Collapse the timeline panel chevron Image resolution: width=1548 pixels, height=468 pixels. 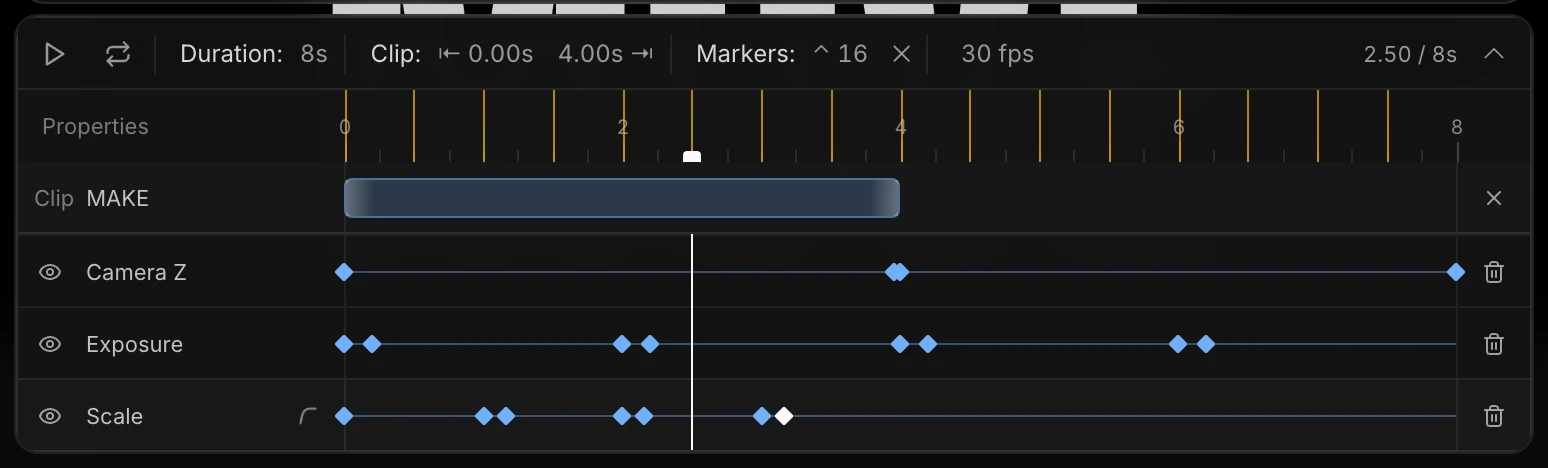click(1493, 54)
